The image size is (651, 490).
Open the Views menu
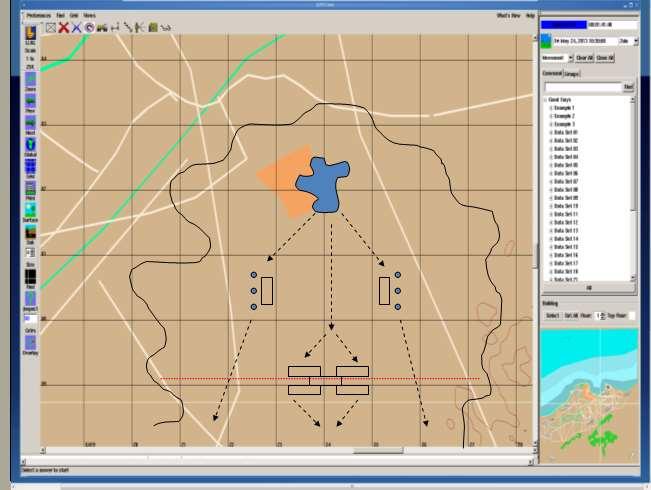[x=89, y=15]
